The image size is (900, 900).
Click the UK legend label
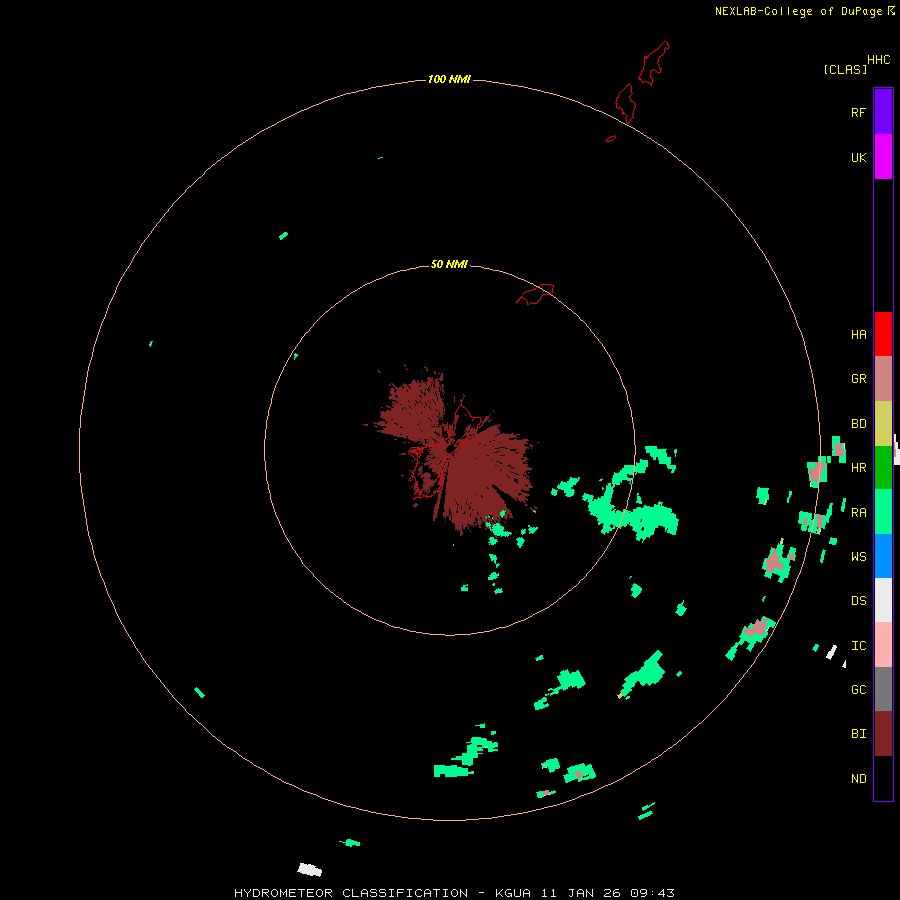859,158
